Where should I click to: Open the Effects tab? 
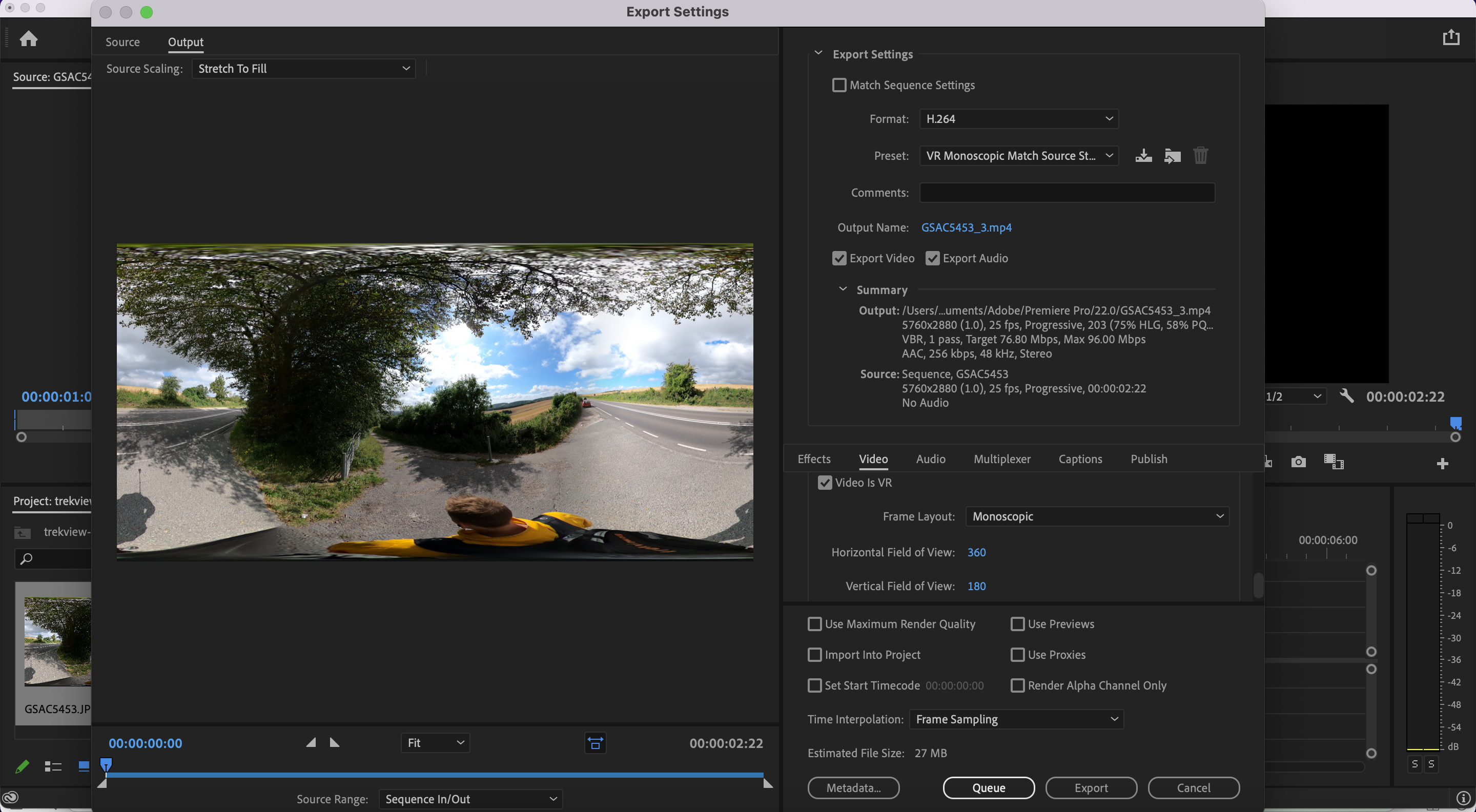[814, 459]
